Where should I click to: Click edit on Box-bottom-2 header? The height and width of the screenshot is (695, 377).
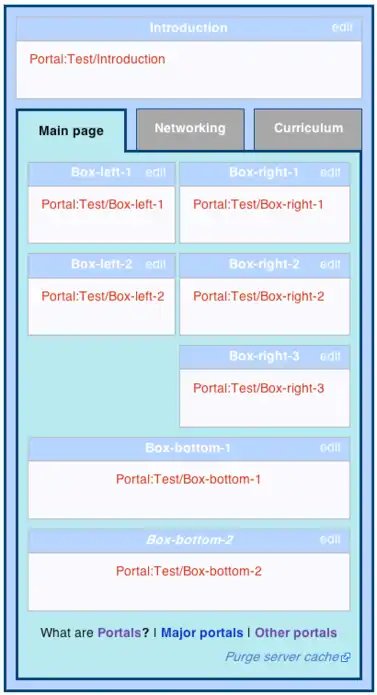pyautogui.click(x=330, y=539)
